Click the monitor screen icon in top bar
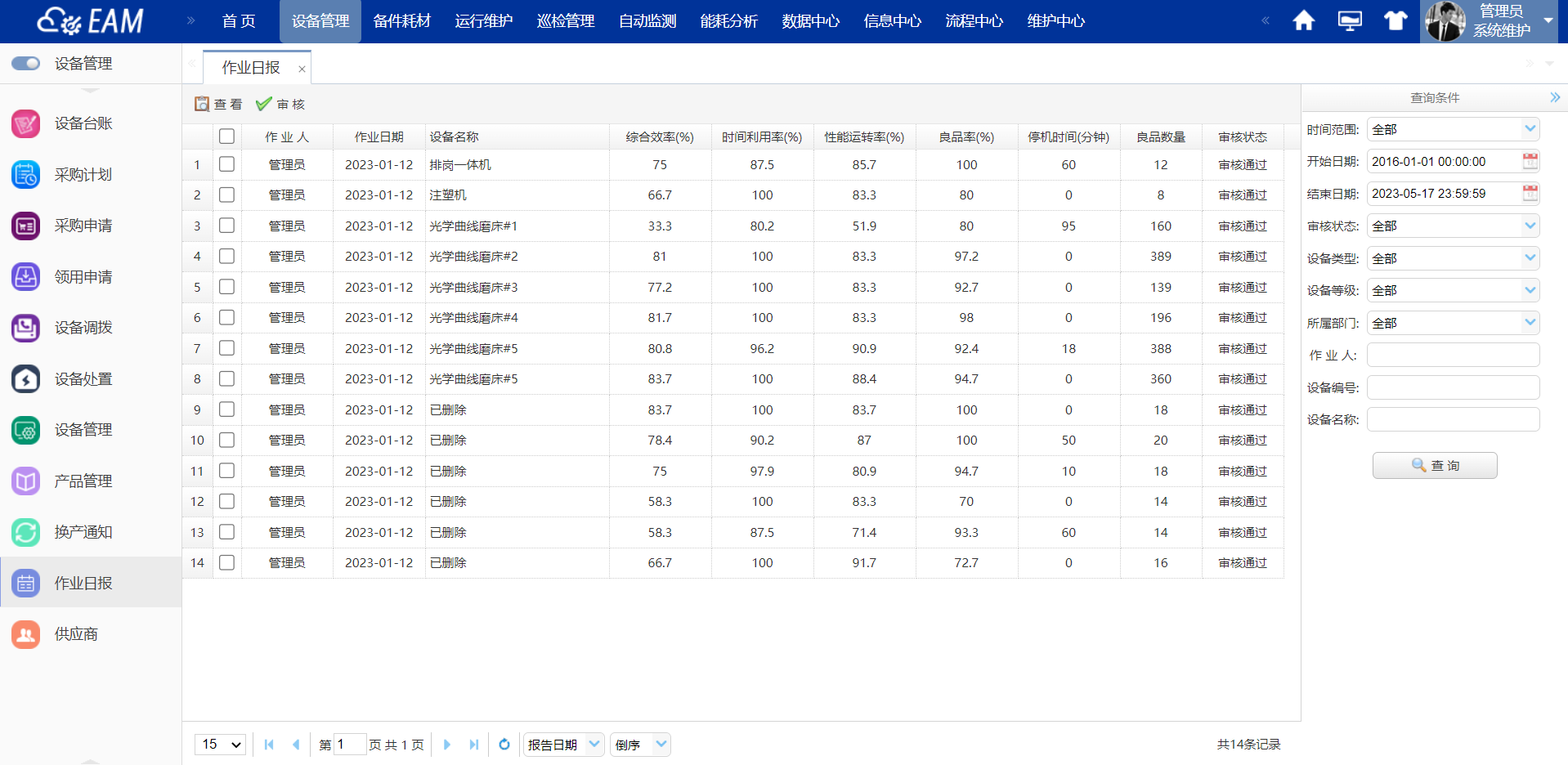1568x765 pixels. [1350, 20]
